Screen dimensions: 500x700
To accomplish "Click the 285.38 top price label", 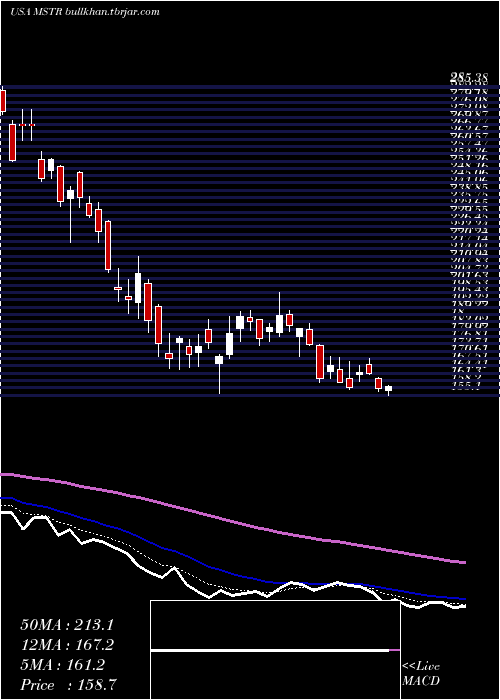I will click(x=469, y=78).
